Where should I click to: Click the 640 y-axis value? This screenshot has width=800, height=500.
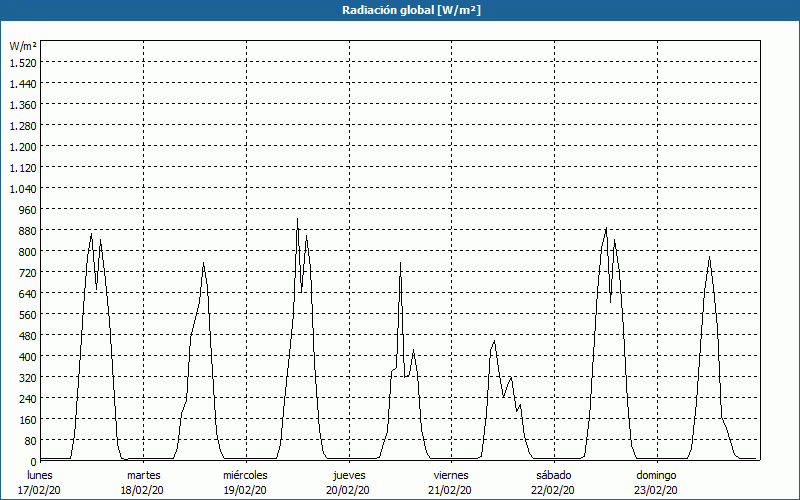pyautogui.click(x=28, y=294)
